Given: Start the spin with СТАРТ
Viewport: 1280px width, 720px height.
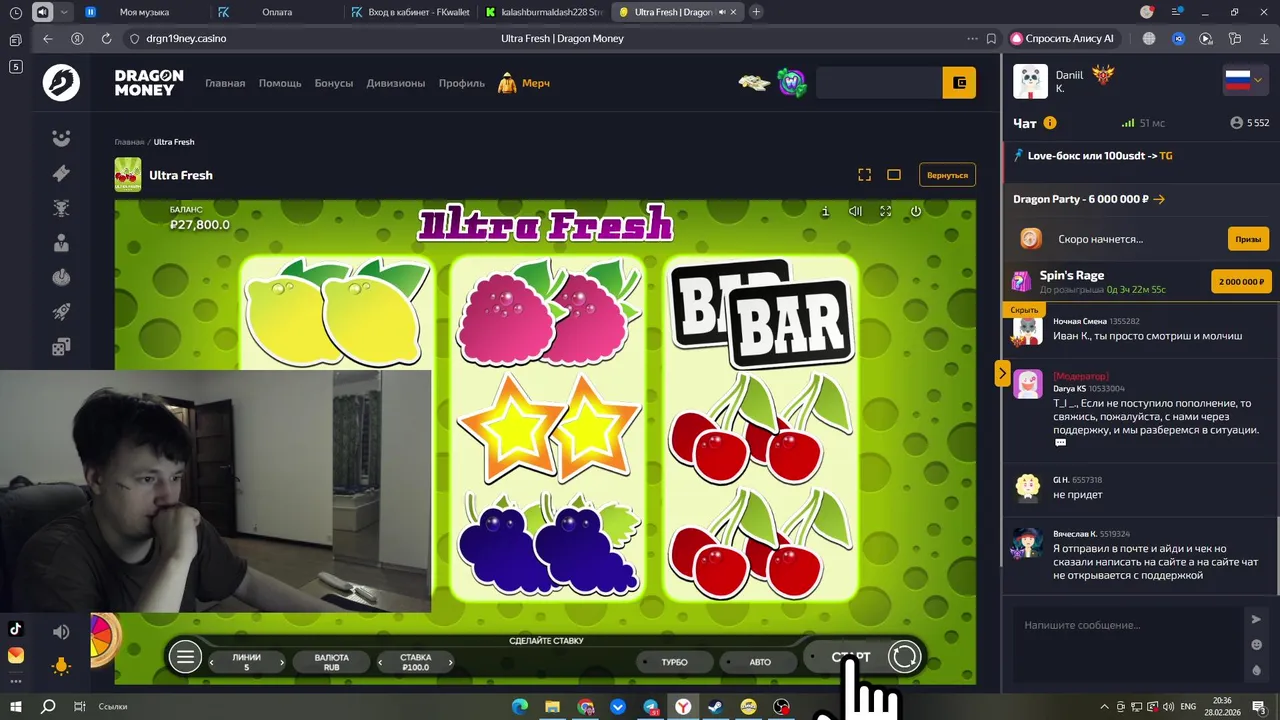Looking at the screenshot, I should (x=851, y=657).
